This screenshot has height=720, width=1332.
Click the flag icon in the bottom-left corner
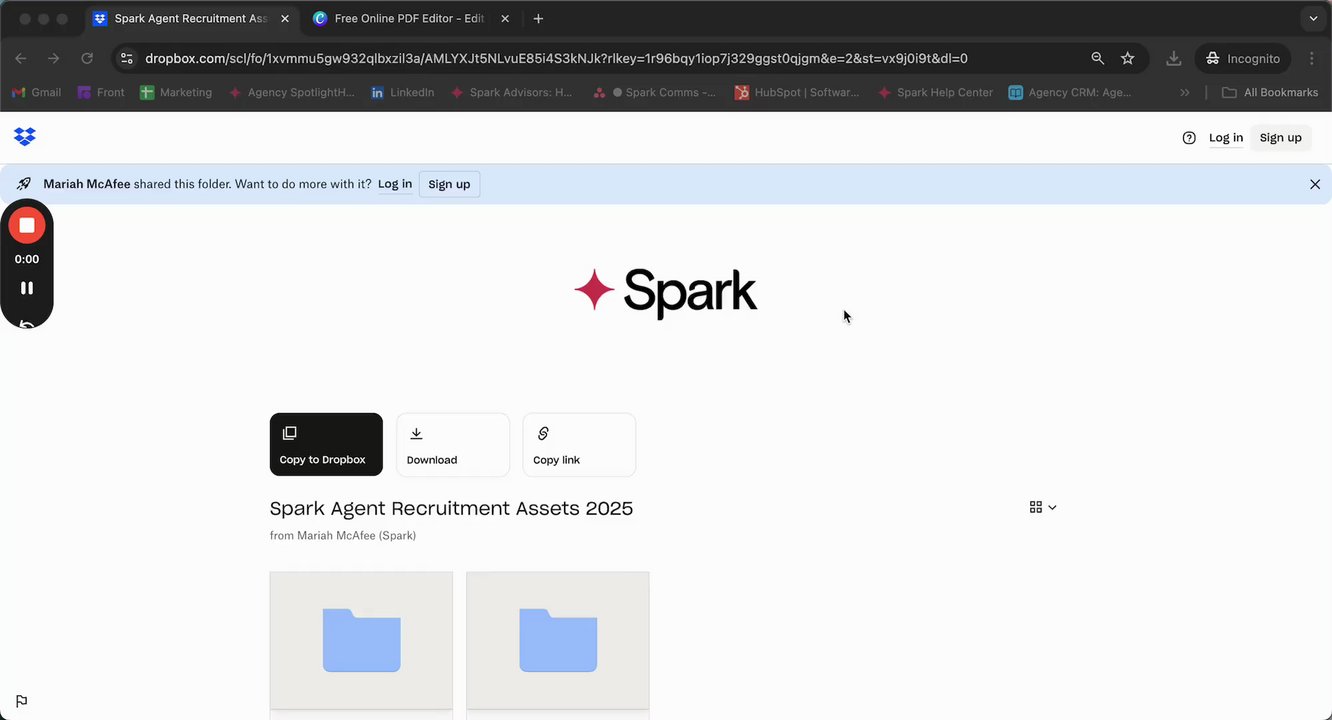point(21,701)
